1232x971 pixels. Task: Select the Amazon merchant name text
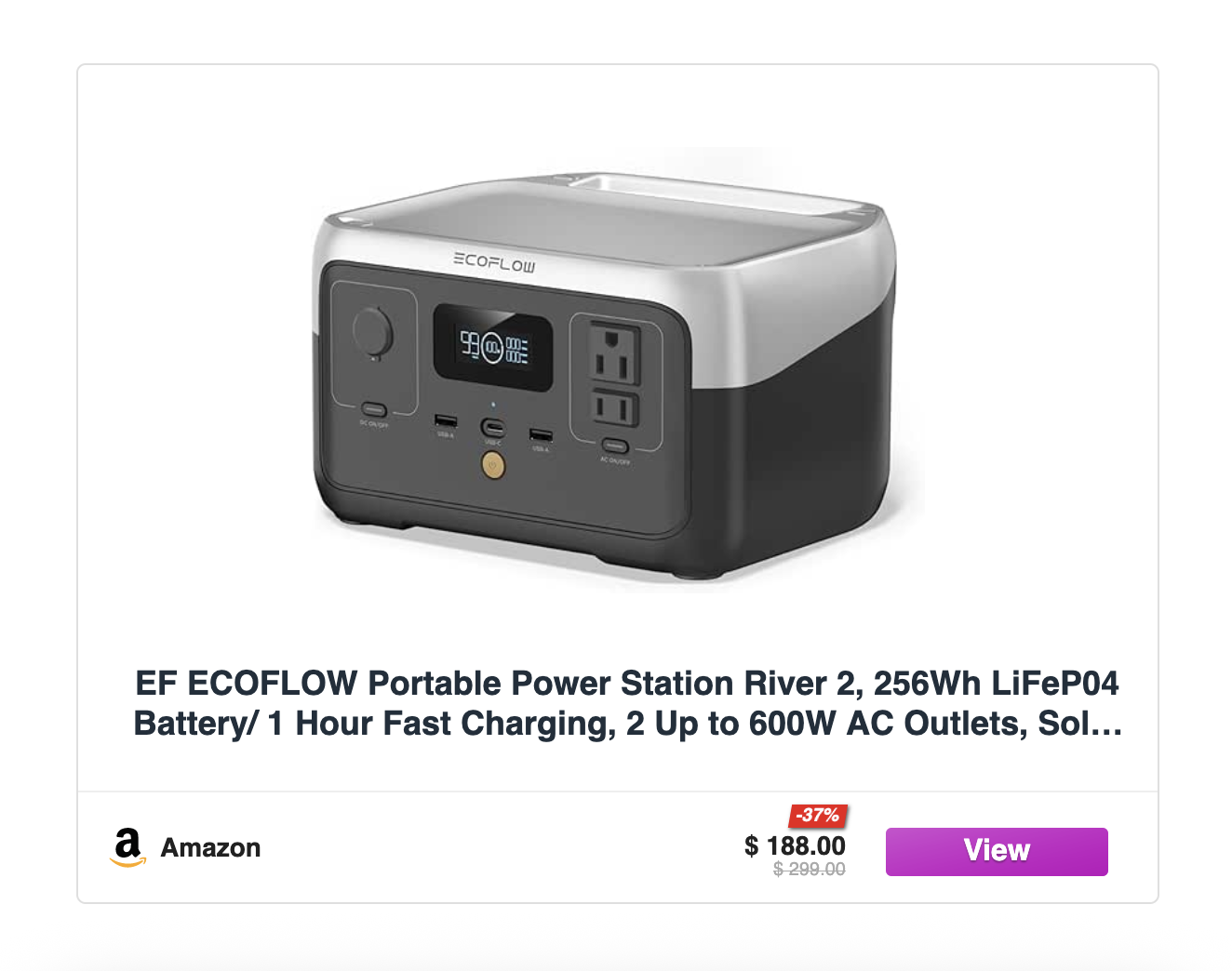[210, 847]
